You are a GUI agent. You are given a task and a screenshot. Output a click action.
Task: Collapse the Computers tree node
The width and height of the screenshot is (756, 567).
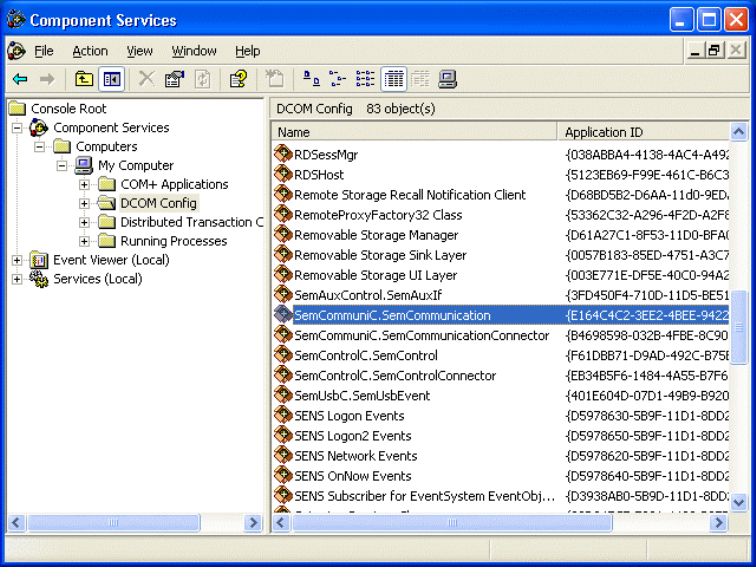pyautogui.click(x=40, y=147)
